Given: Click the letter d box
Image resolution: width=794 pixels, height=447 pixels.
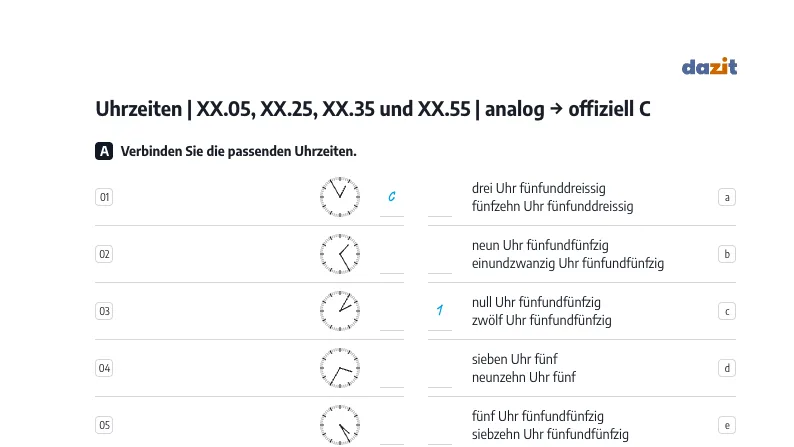Looking at the screenshot, I should pyautogui.click(x=727, y=368).
